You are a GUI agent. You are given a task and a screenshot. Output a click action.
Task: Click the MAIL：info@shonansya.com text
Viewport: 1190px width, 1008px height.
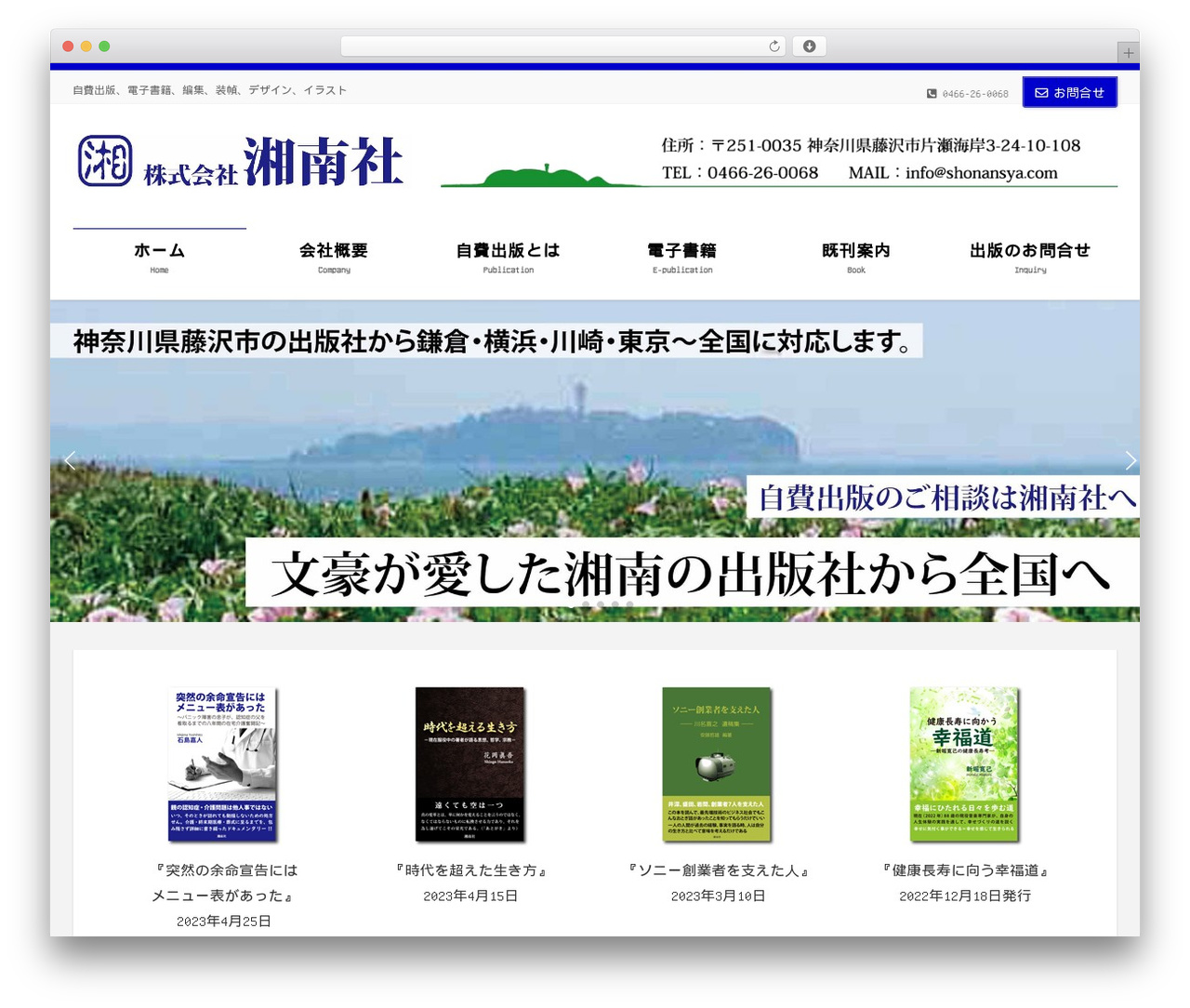[x=953, y=173]
